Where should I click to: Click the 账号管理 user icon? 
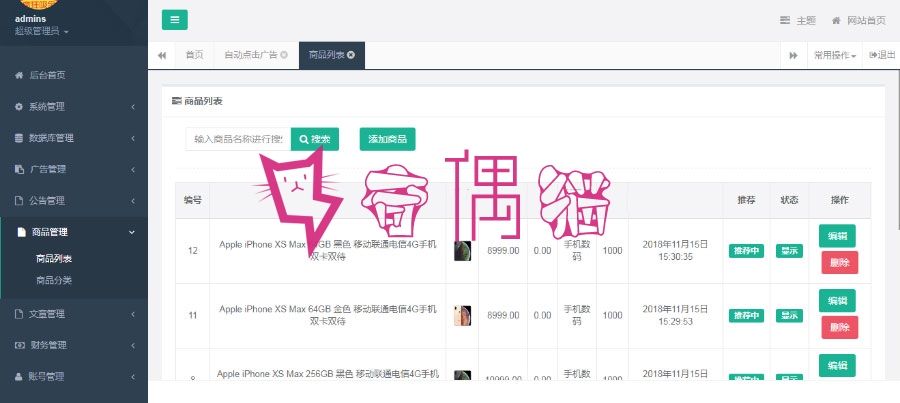18,377
